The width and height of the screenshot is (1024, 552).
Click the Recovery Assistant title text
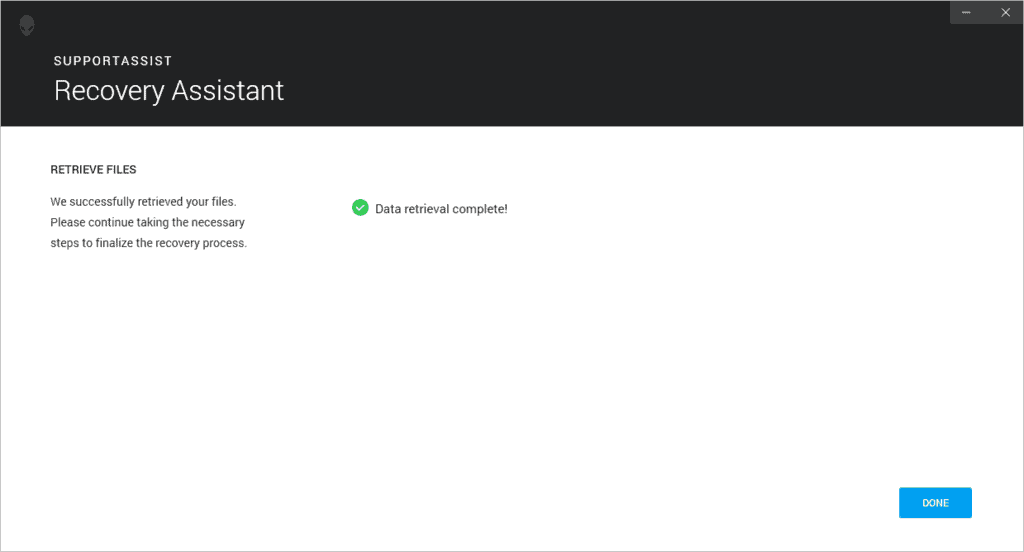coord(169,91)
